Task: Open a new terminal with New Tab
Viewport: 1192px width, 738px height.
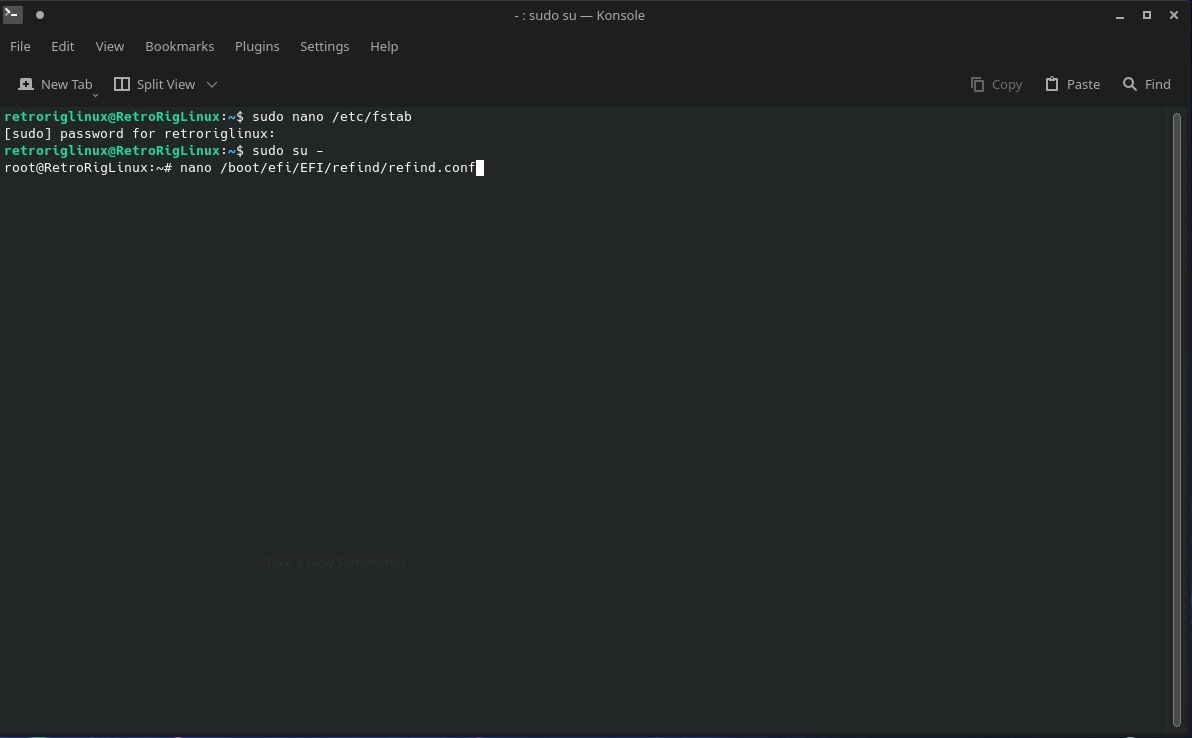Action: click(55, 85)
